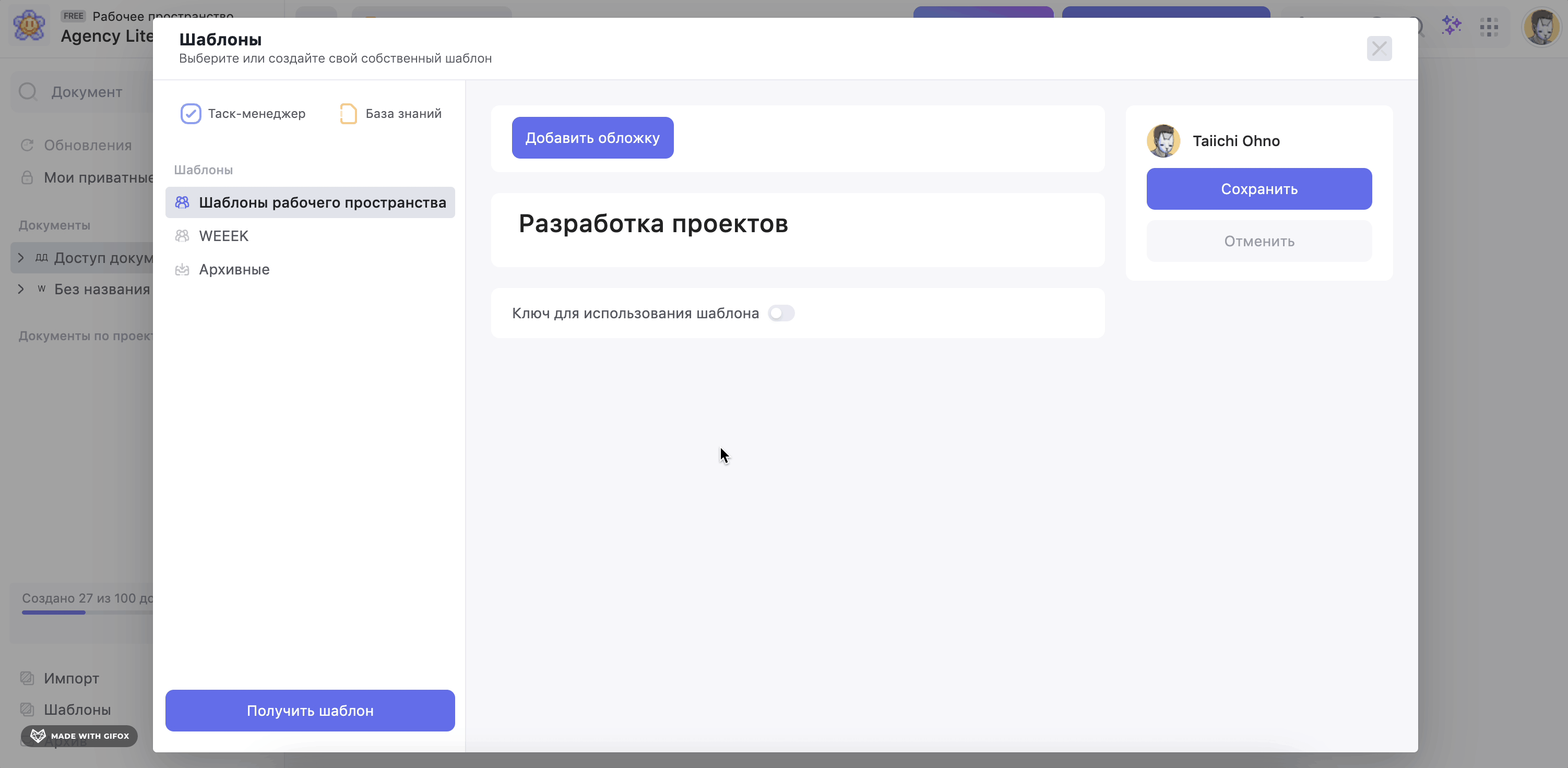Open Обновления in the sidebar
This screenshot has width=1568, height=768.
click(x=87, y=145)
